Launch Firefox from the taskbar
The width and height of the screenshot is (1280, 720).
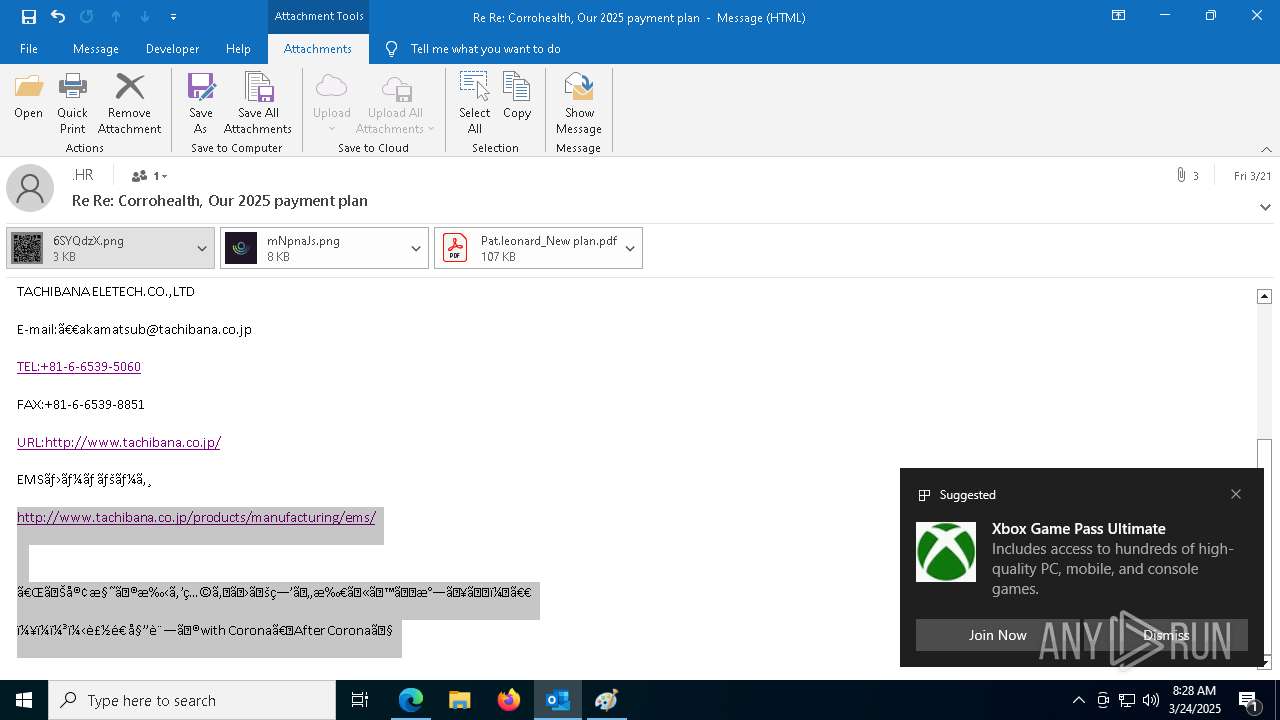[509, 700]
